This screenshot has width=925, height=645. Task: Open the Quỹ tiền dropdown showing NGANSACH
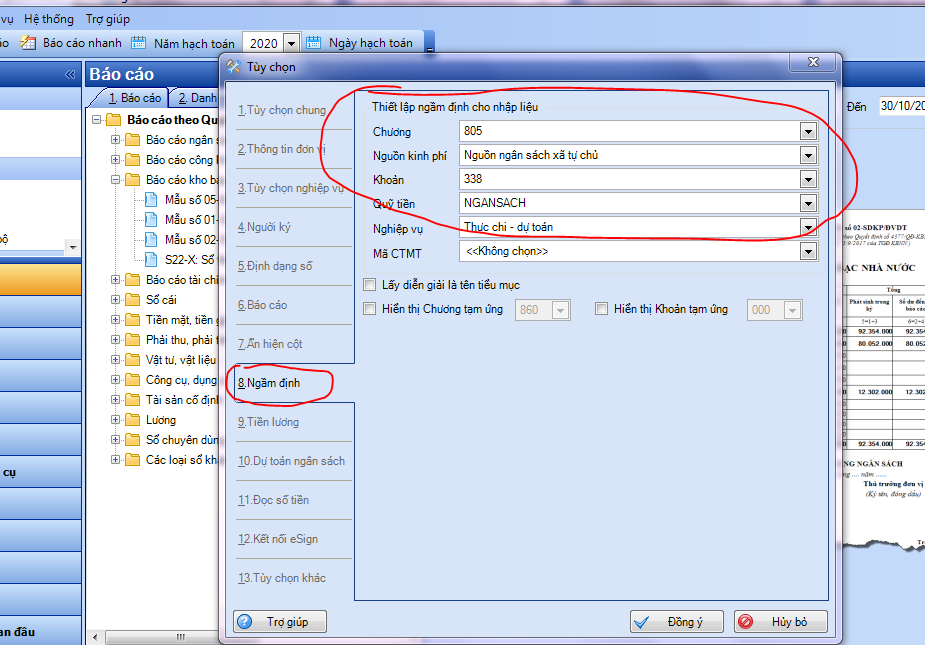click(808, 204)
